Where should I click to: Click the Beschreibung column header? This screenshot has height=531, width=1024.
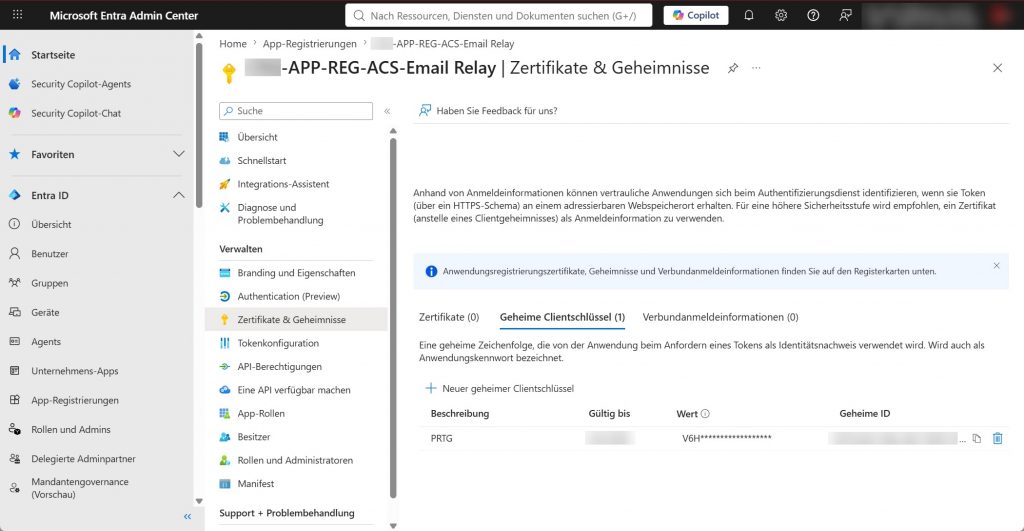[x=460, y=413]
